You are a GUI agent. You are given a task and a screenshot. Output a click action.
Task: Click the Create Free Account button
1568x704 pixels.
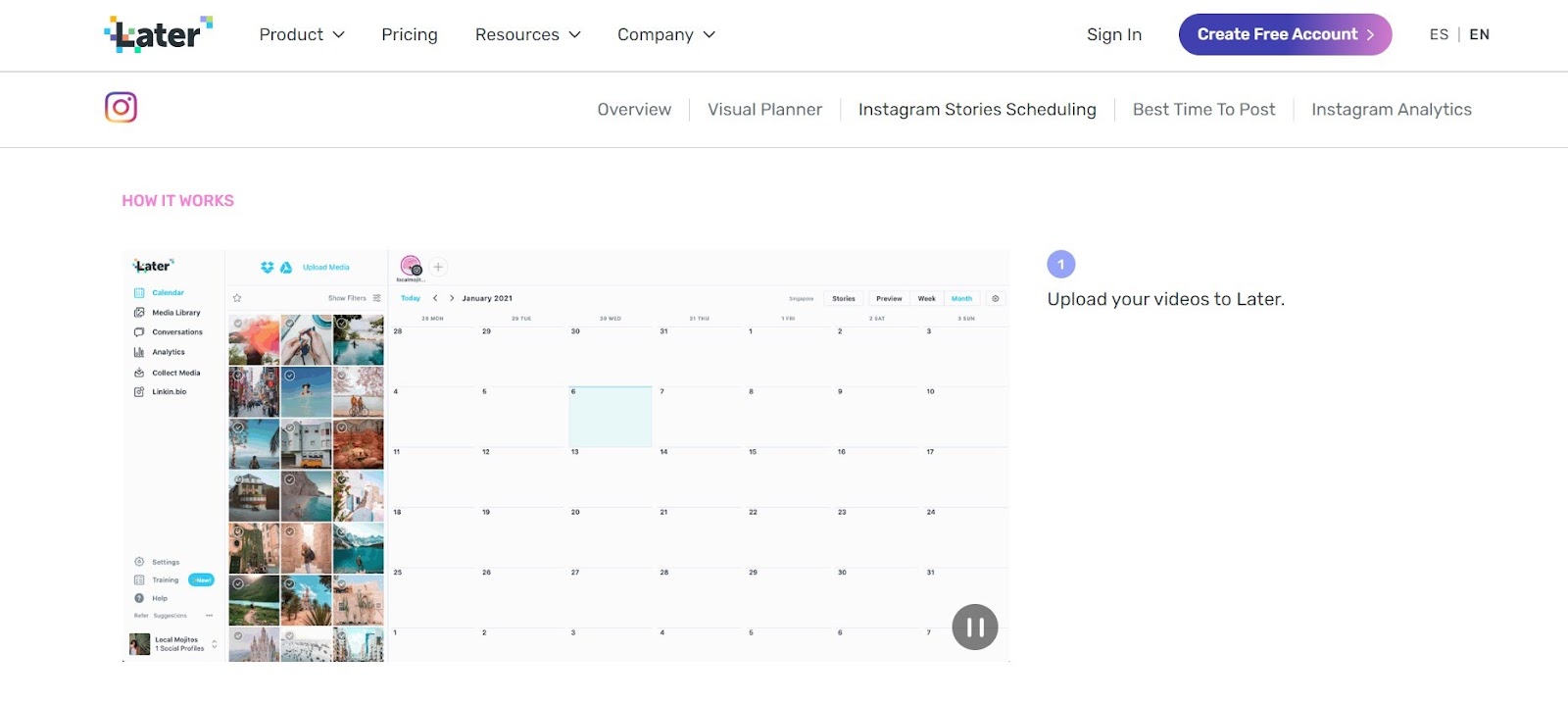[1285, 34]
